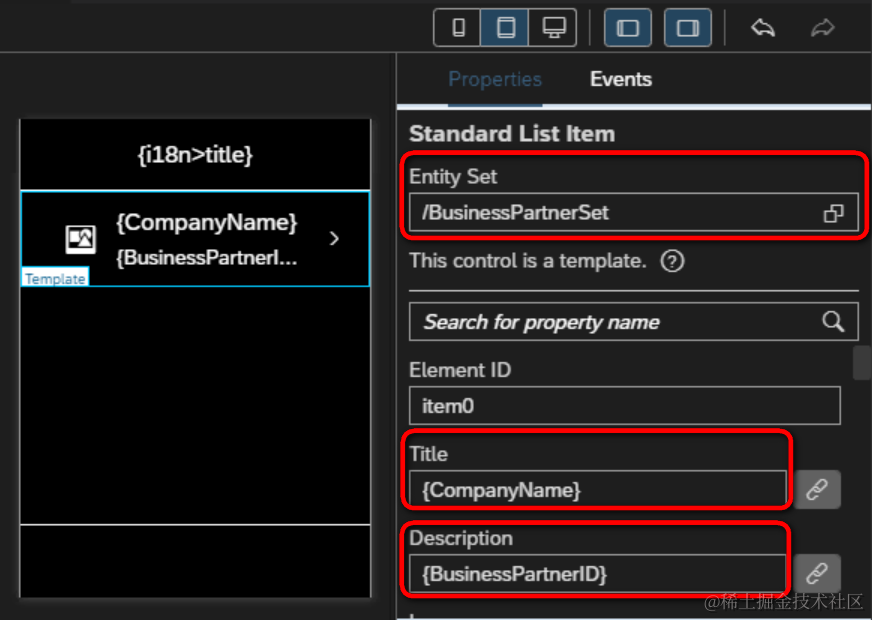Image resolution: width=872 pixels, height=620 pixels.
Task: Click the /BusinessPartnerSet entity set field
Action: [x=633, y=212]
